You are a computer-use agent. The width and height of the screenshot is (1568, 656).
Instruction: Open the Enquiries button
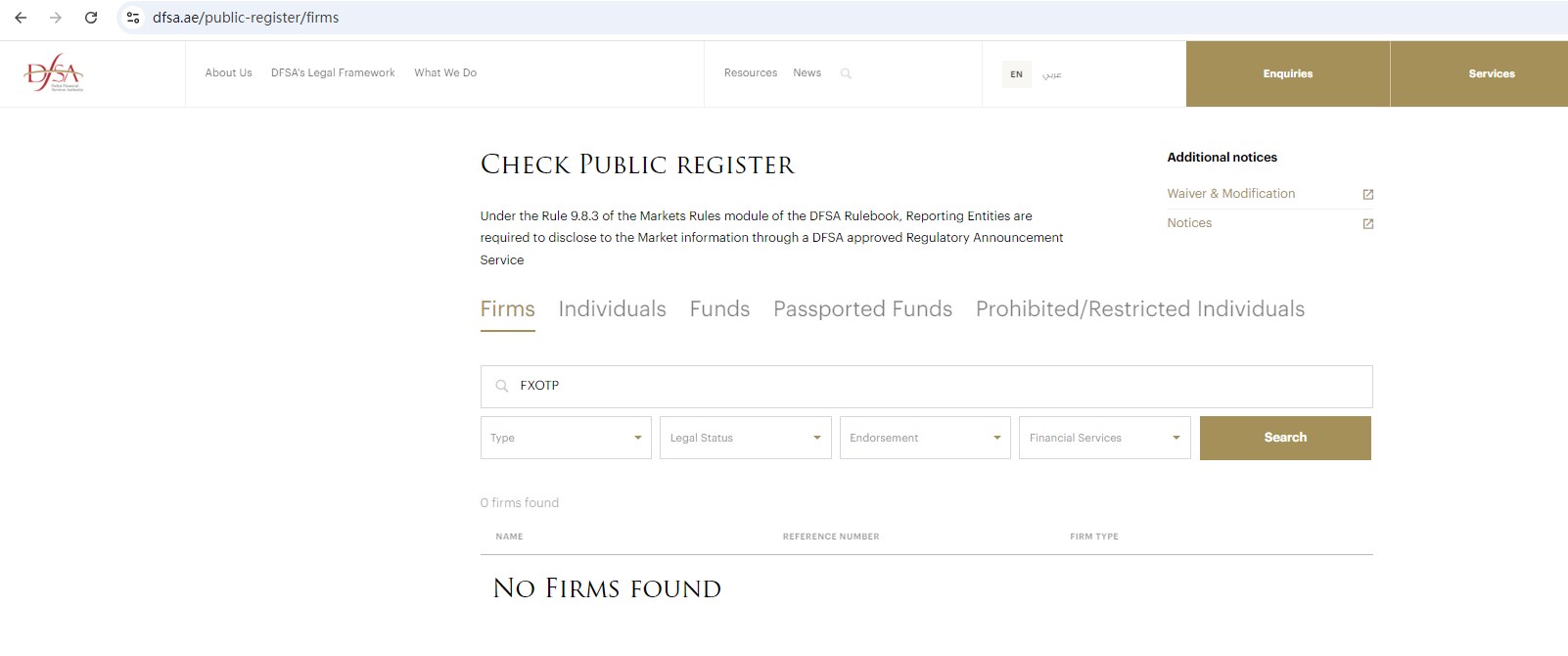pos(1287,73)
